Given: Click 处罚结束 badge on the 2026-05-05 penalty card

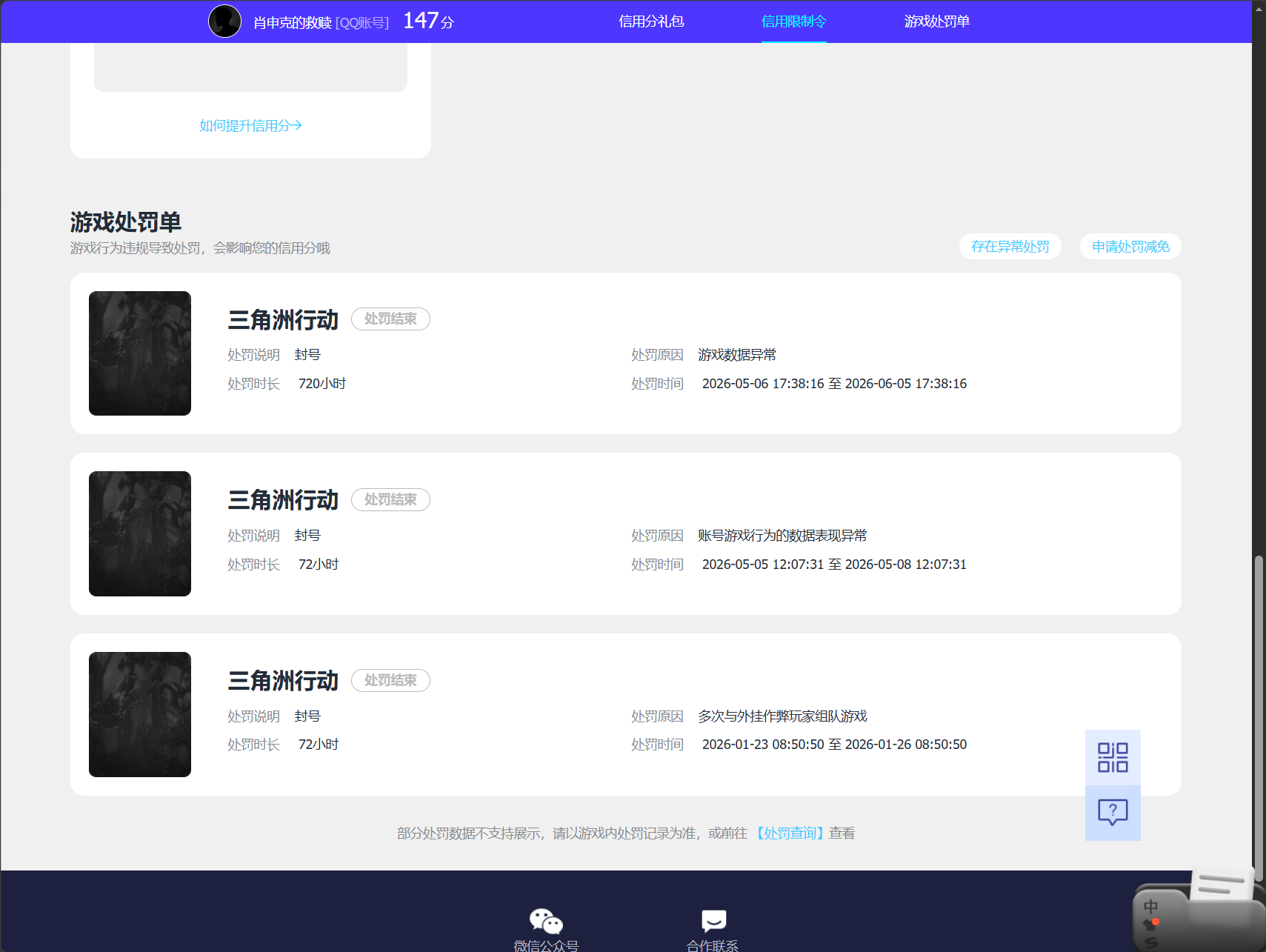Looking at the screenshot, I should [390, 500].
